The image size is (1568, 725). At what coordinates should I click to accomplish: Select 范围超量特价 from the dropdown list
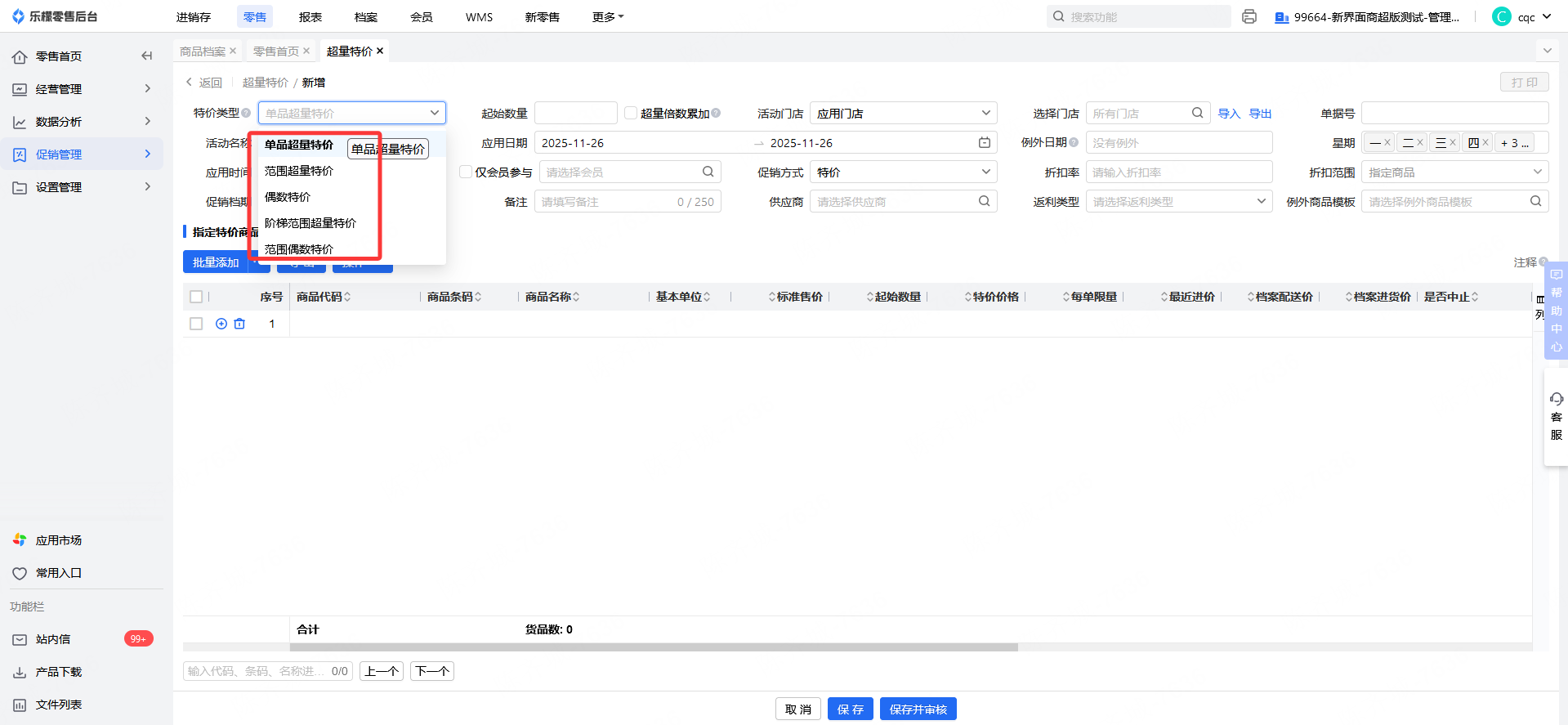(299, 171)
